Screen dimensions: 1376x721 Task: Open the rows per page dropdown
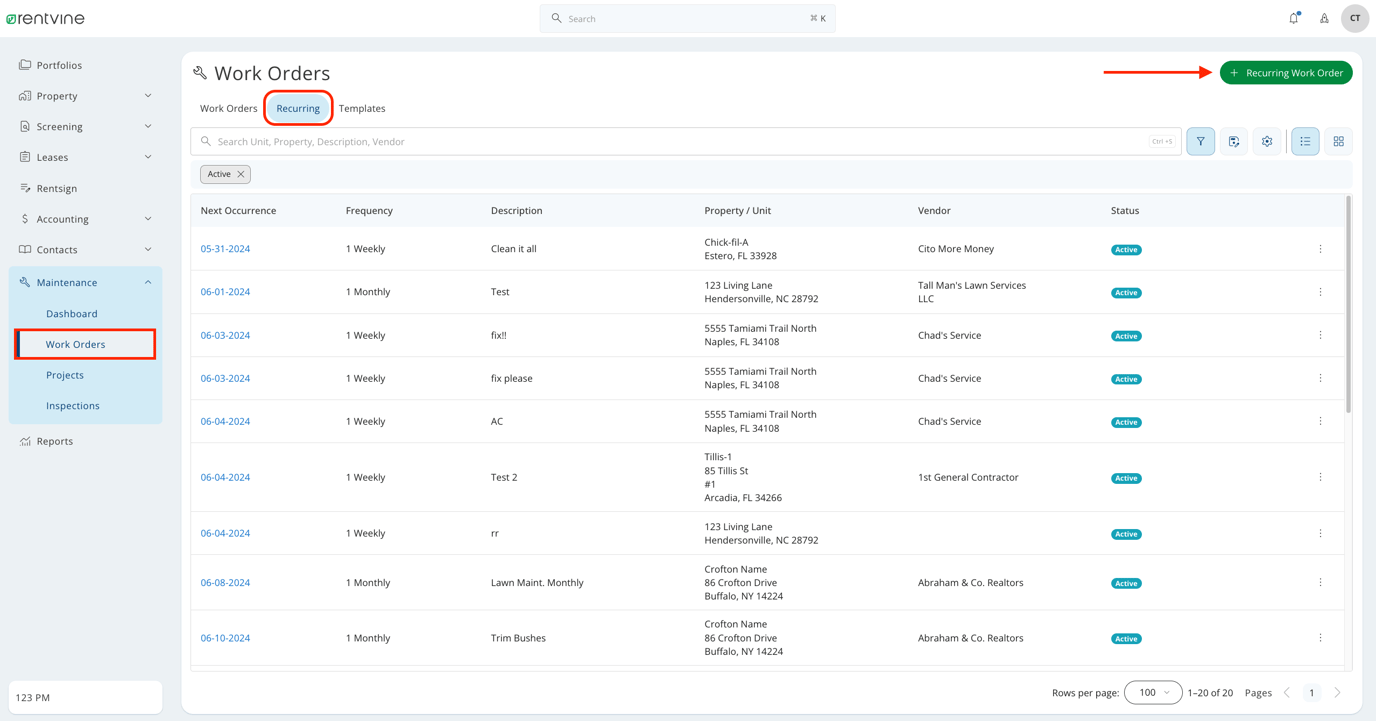(1152, 692)
